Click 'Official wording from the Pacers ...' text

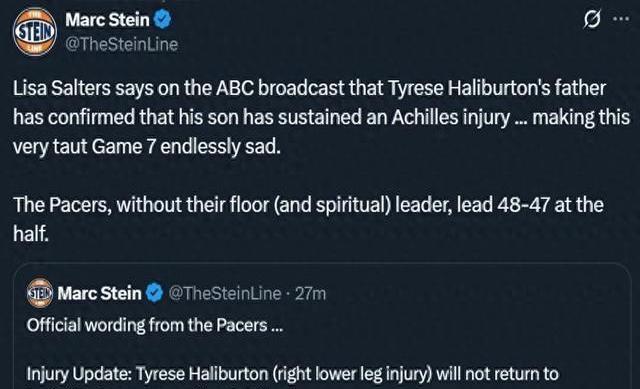coord(155,325)
